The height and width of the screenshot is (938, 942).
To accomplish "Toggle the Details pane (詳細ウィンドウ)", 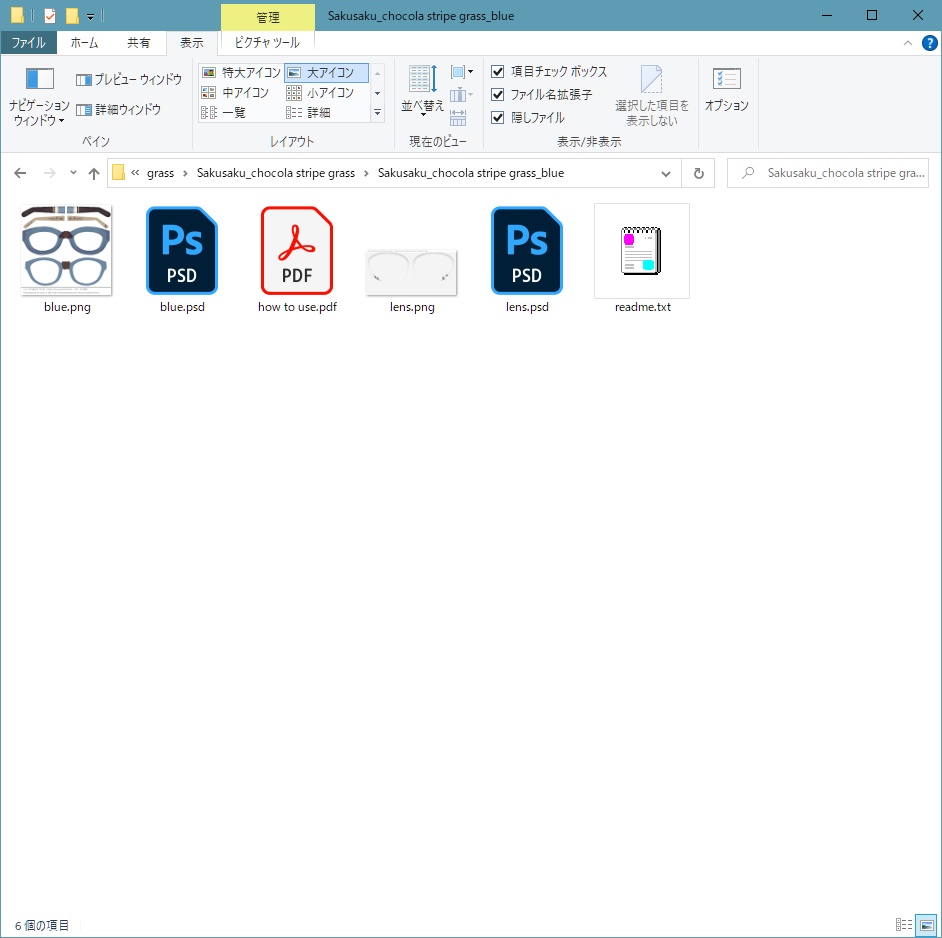I will coord(118,109).
